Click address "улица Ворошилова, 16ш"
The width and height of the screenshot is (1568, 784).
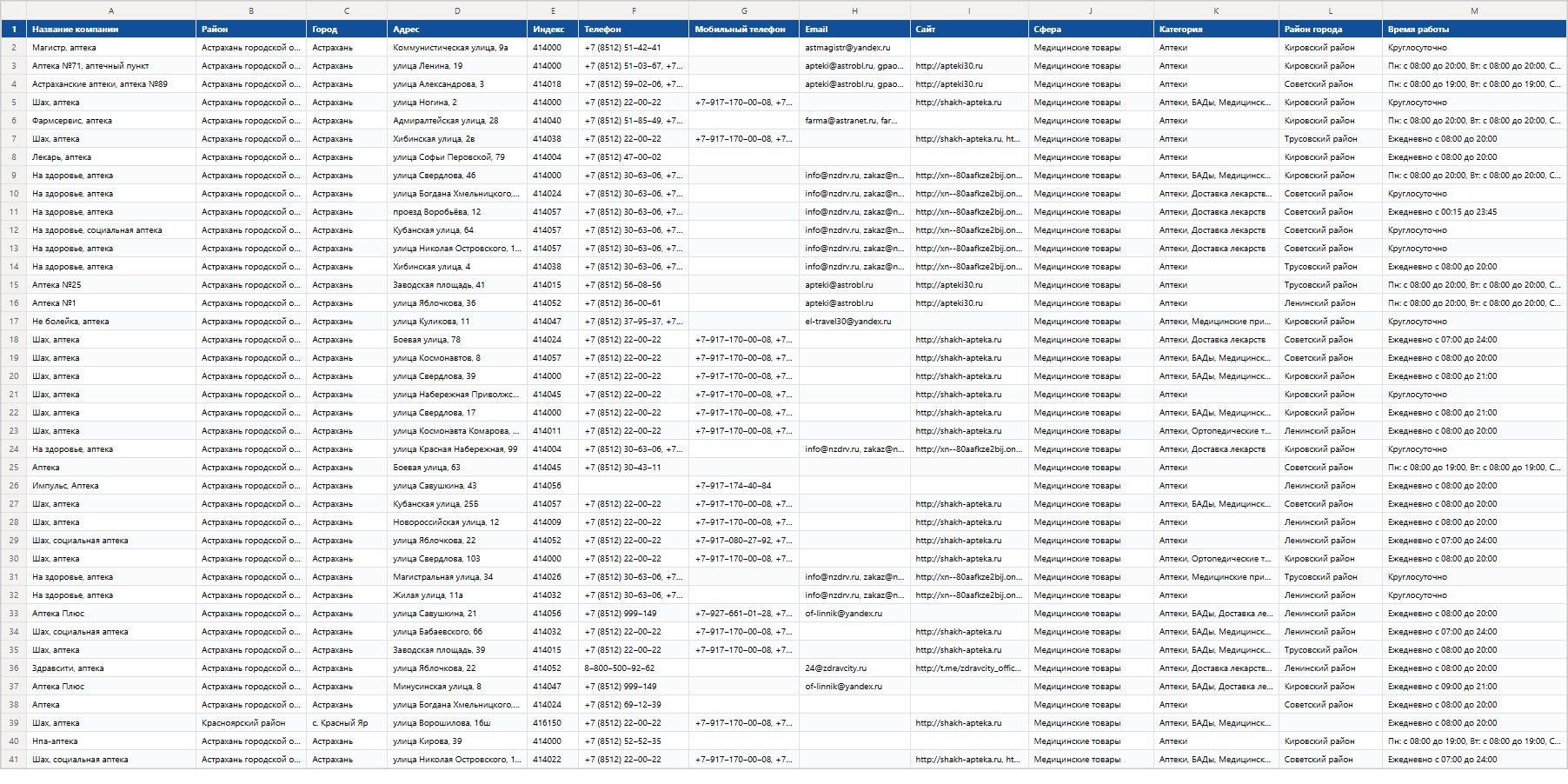pos(457,723)
